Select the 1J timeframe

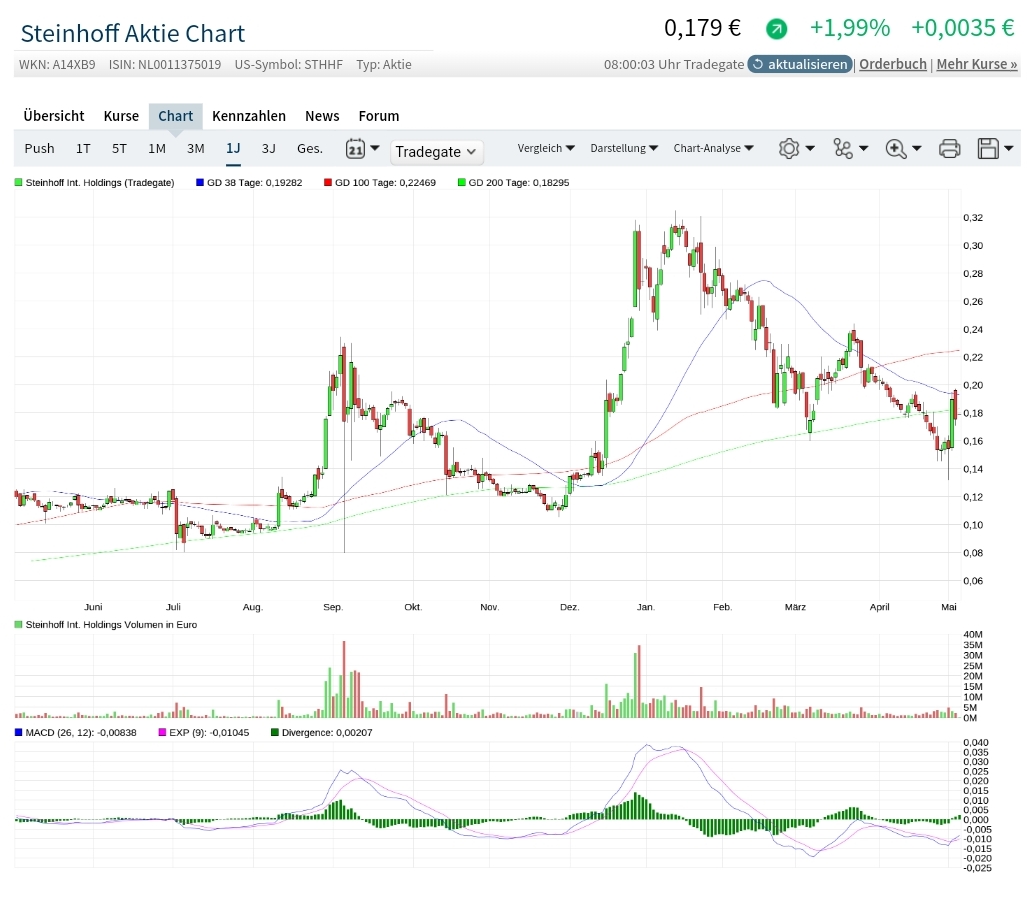pos(233,149)
